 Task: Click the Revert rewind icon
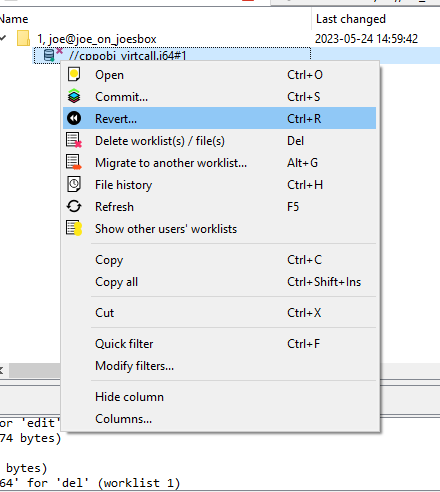pos(74,118)
